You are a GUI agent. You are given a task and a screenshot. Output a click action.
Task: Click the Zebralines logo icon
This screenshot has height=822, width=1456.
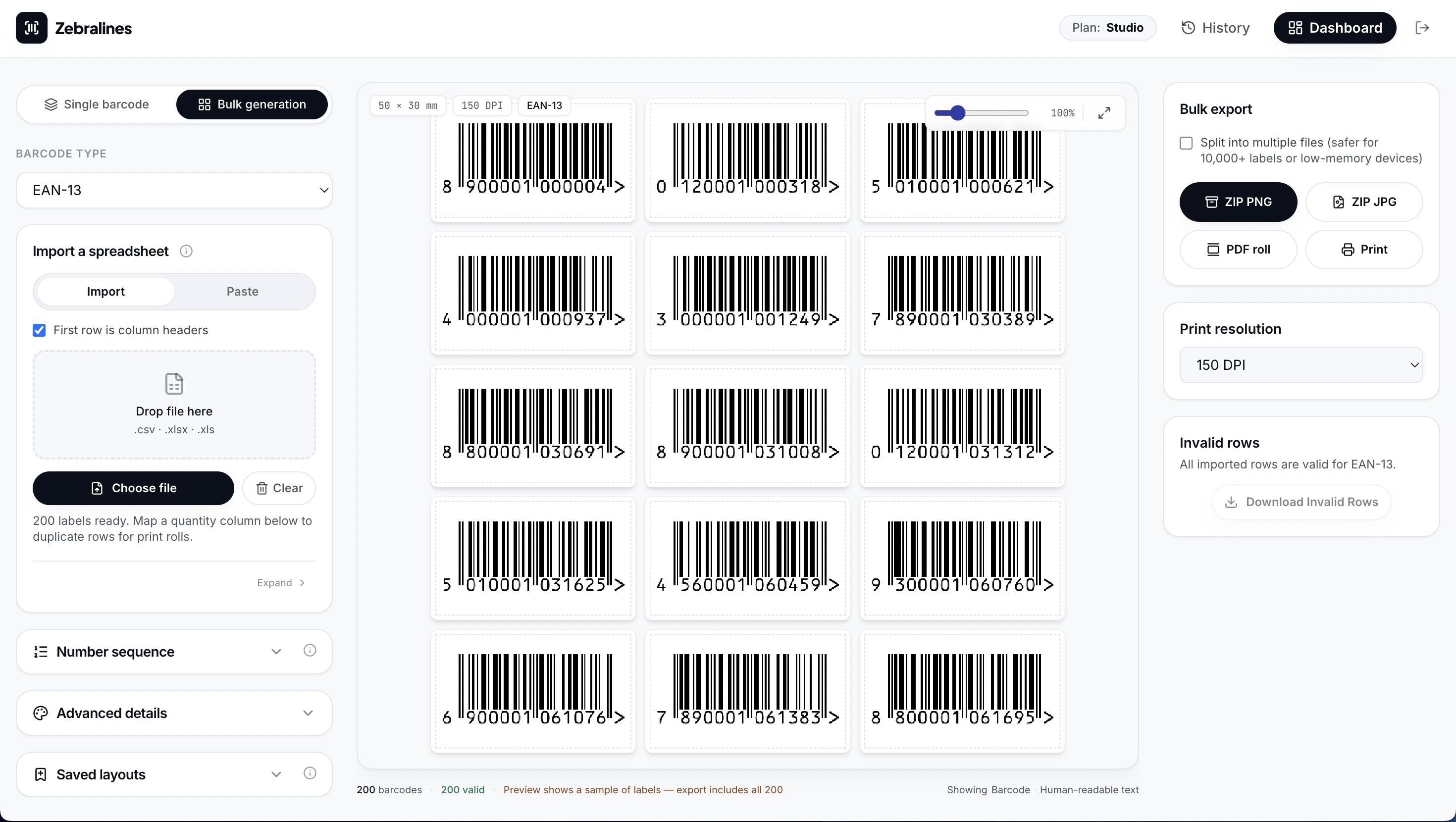pyautogui.click(x=32, y=28)
